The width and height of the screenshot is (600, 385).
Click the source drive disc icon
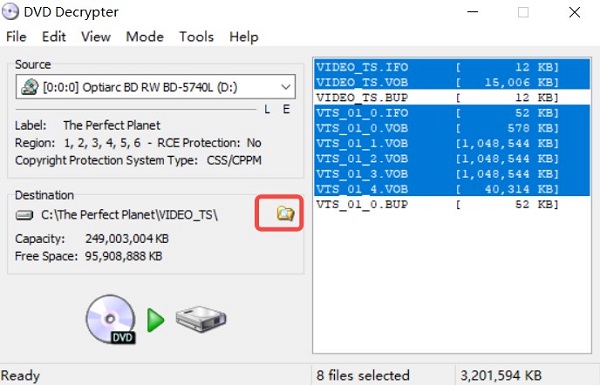(30, 87)
